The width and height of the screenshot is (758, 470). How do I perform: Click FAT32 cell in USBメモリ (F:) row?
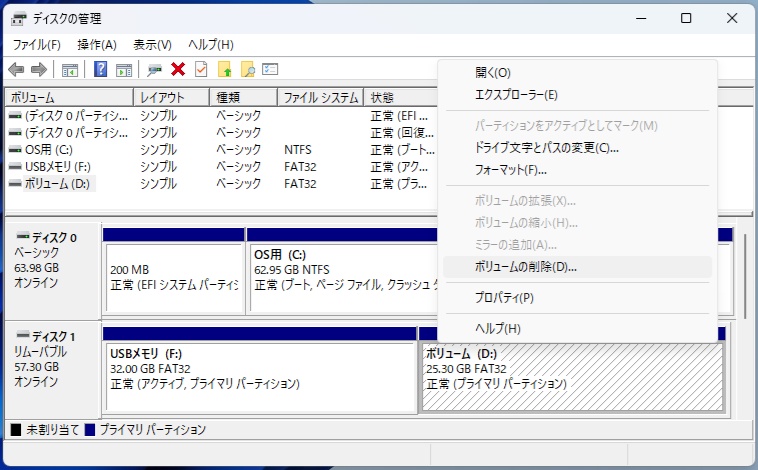tap(300, 166)
